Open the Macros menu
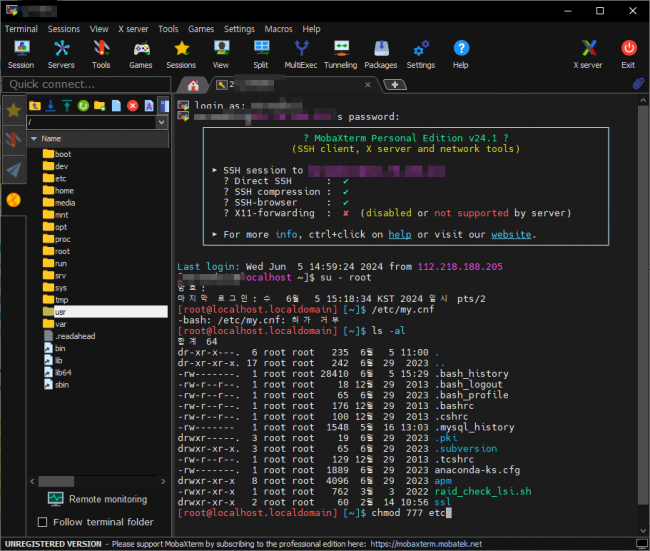Image resolution: width=650 pixels, height=551 pixels. tap(279, 29)
